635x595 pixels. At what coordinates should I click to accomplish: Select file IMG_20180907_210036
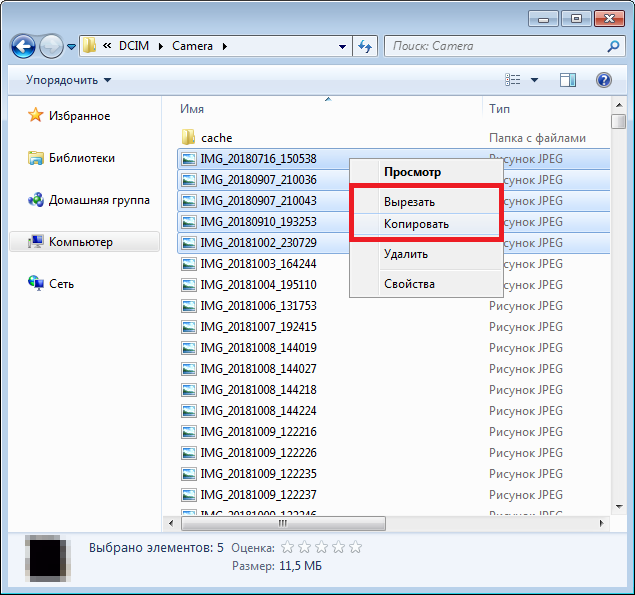[x=258, y=180]
